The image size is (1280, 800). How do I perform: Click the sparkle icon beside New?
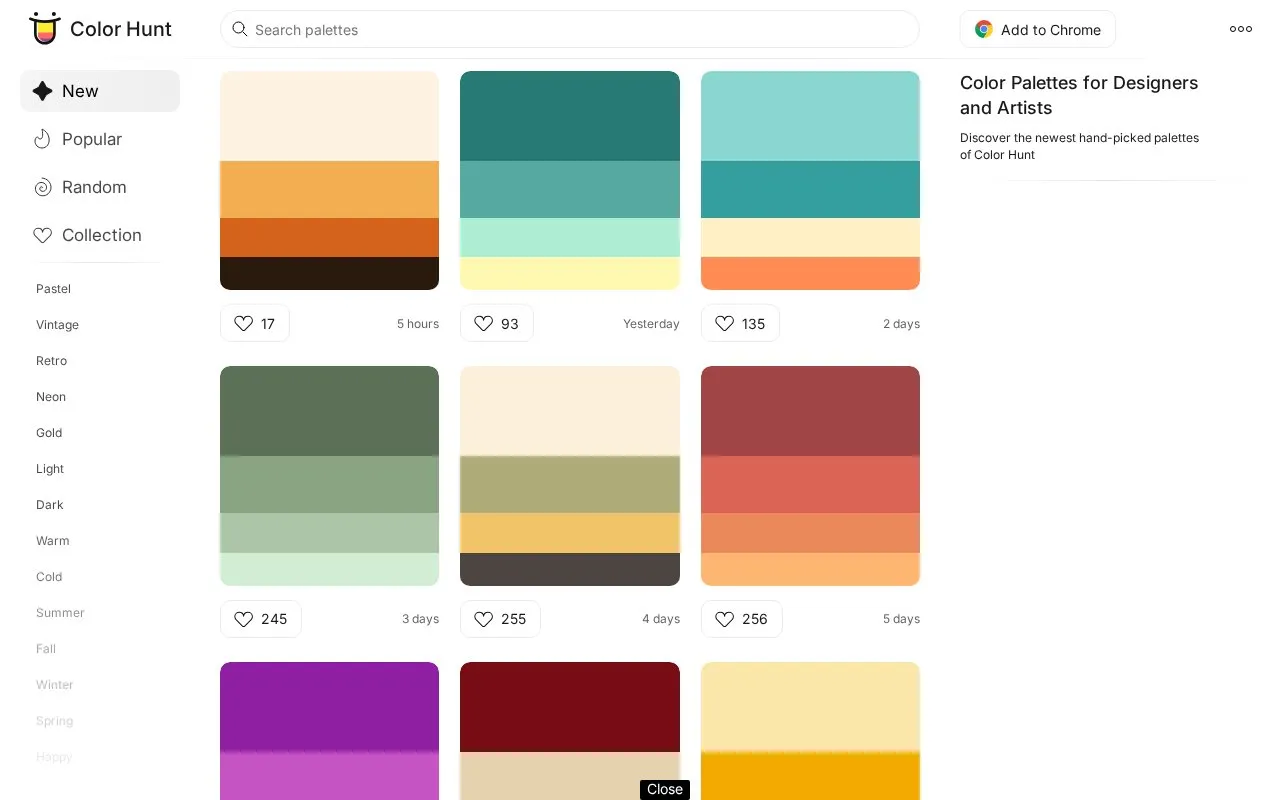[42, 91]
